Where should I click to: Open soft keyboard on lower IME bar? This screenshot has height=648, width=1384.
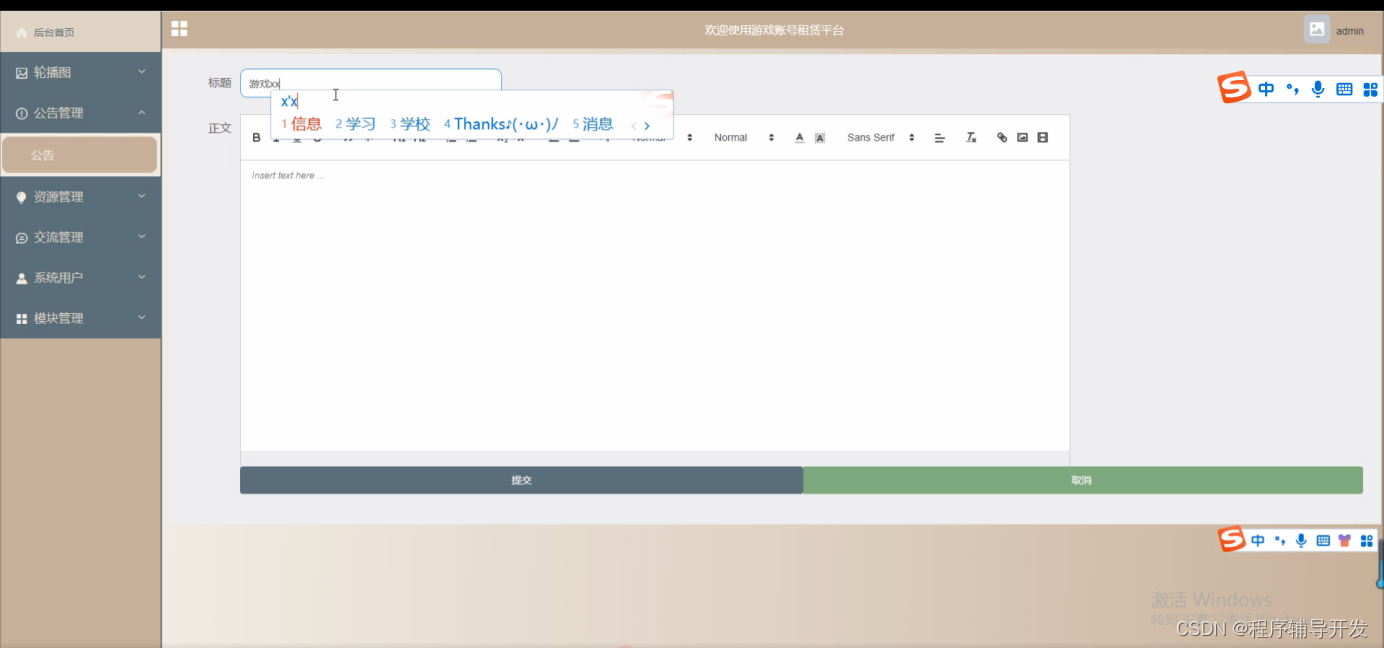coord(1323,540)
